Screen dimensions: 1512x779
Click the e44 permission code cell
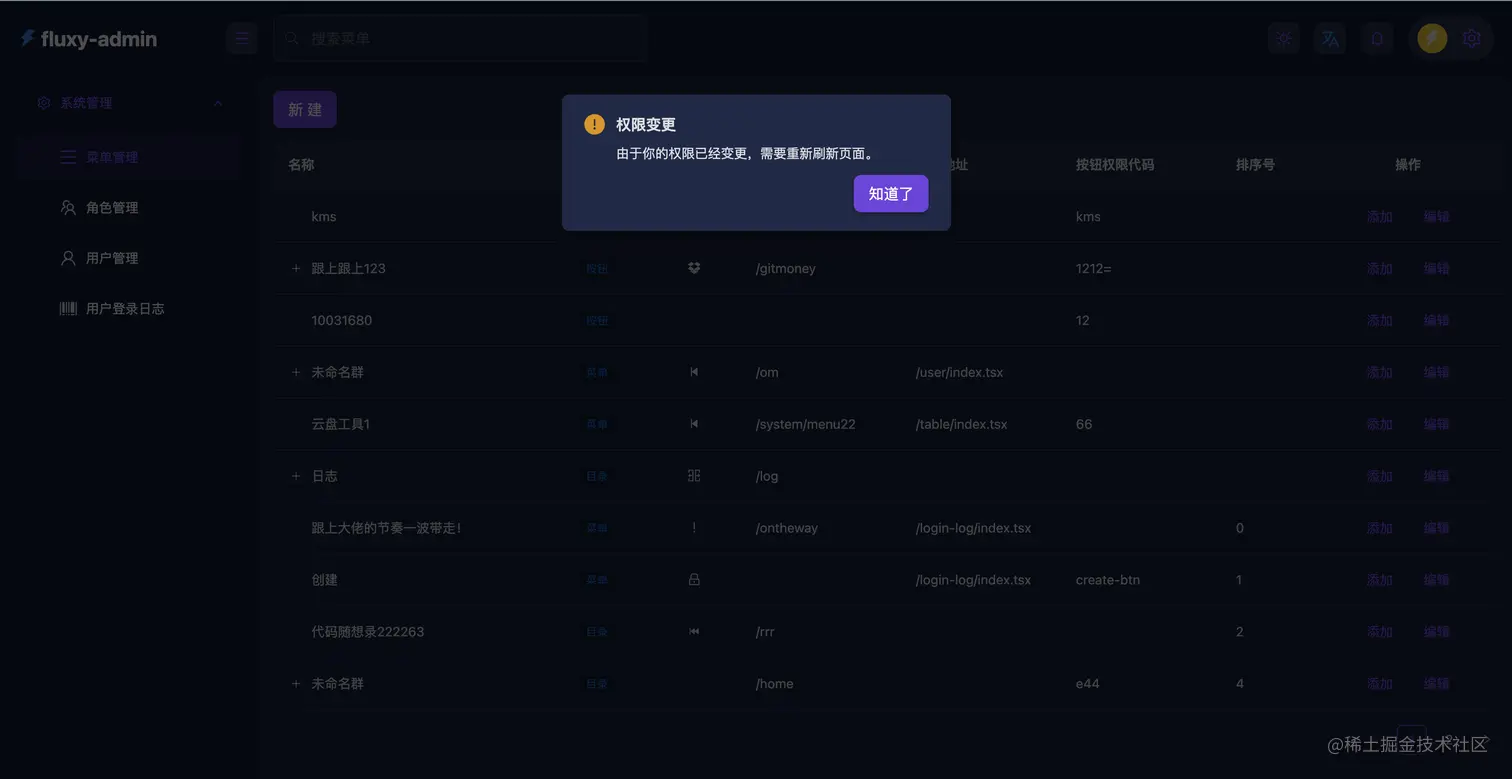click(1088, 684)
